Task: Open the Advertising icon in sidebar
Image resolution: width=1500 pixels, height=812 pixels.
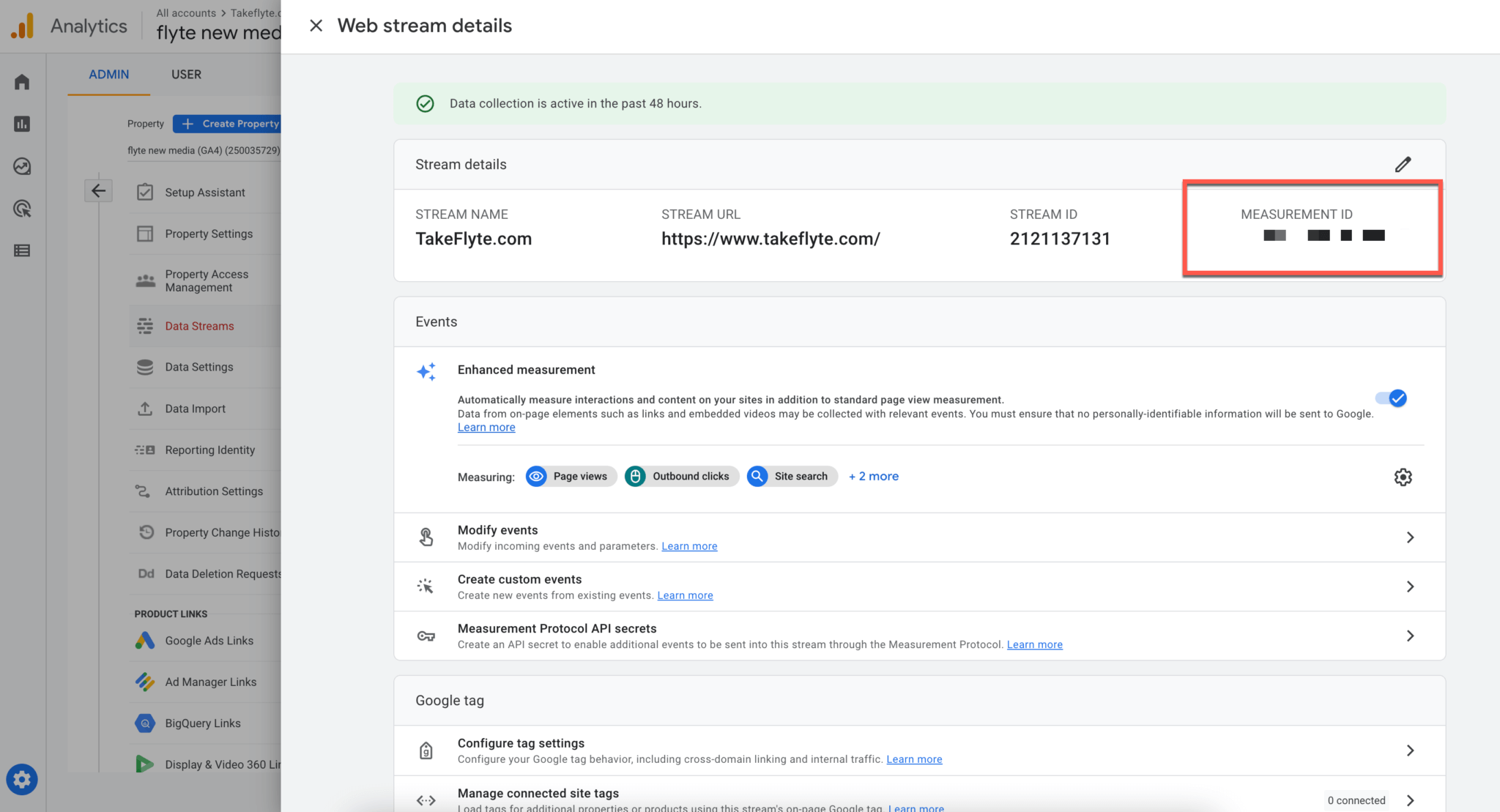Action: [22, 209]
